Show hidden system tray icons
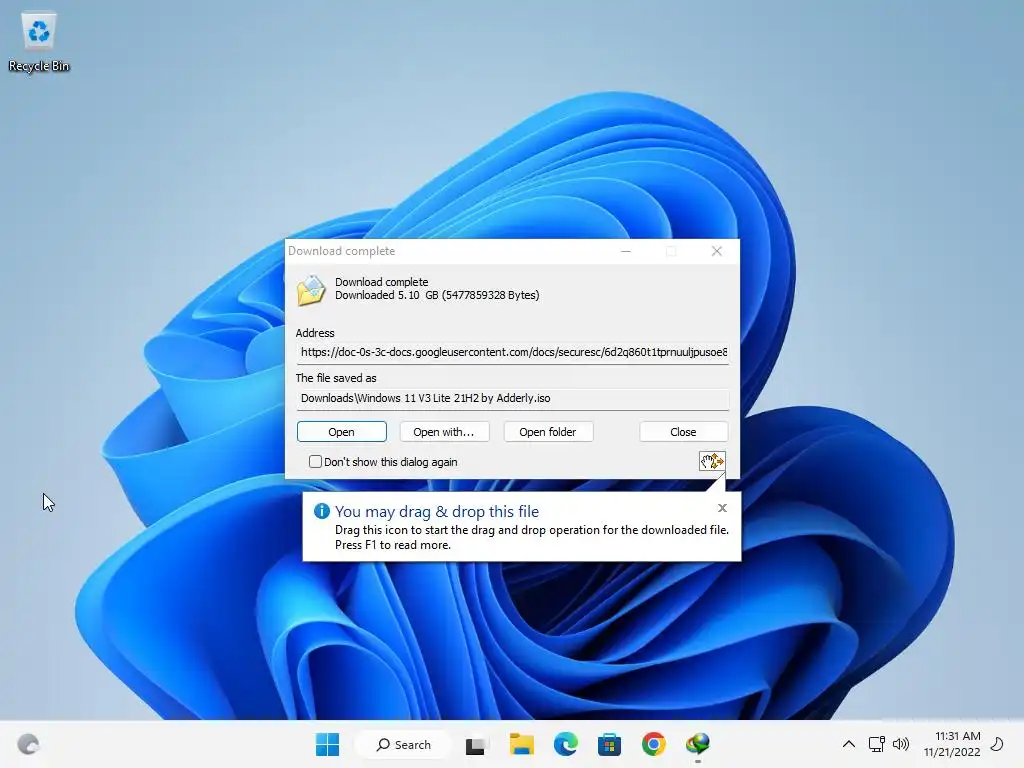The height and width of the screenshot is (768, 1024). tap(848, 744)
